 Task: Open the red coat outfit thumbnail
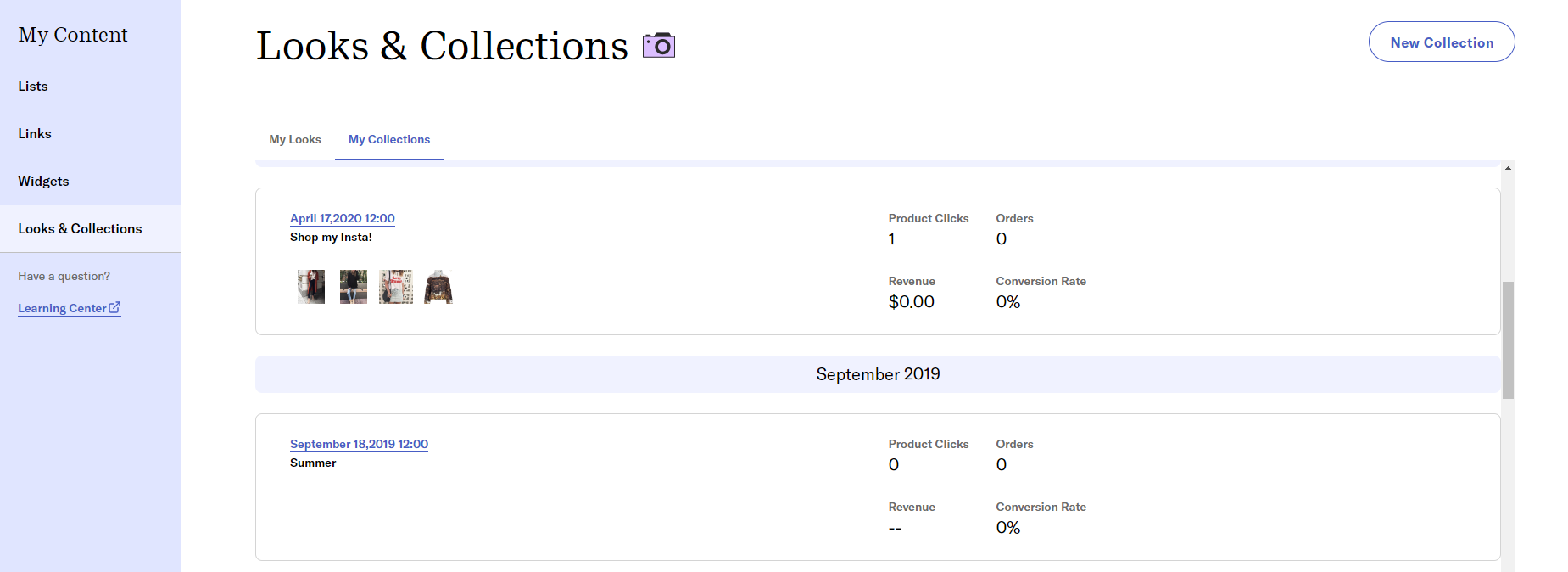point(311,287)
